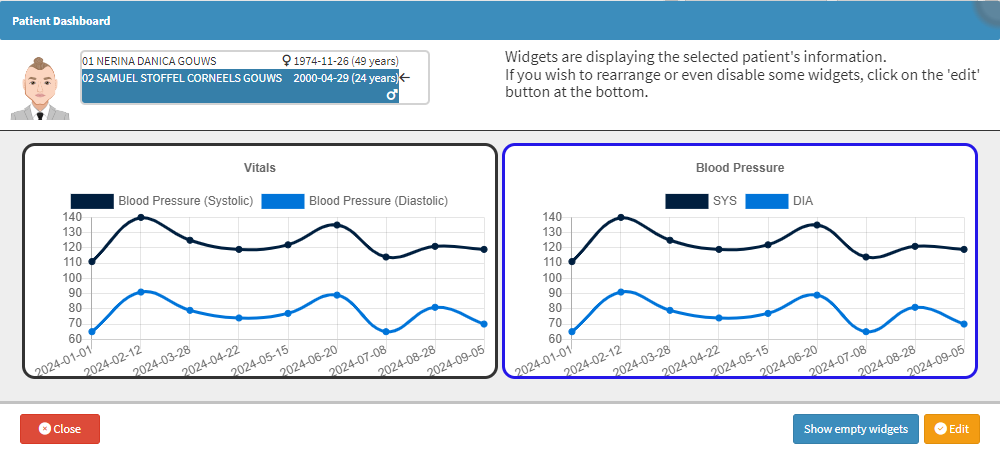
Task: Click systolic 140 peak point in Vitals chart
Action: (140, 217)
